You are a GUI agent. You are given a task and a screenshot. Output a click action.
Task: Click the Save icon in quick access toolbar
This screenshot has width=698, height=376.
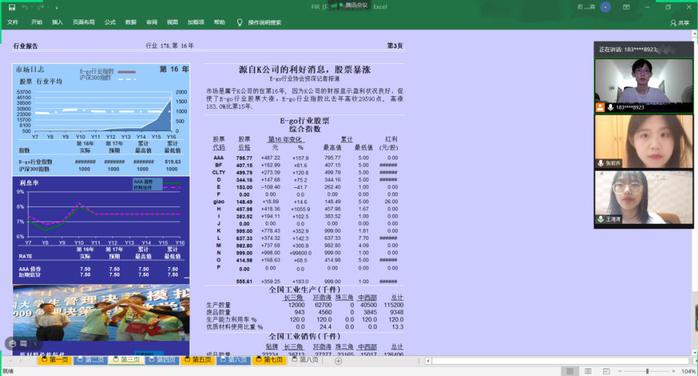[12, 7]
